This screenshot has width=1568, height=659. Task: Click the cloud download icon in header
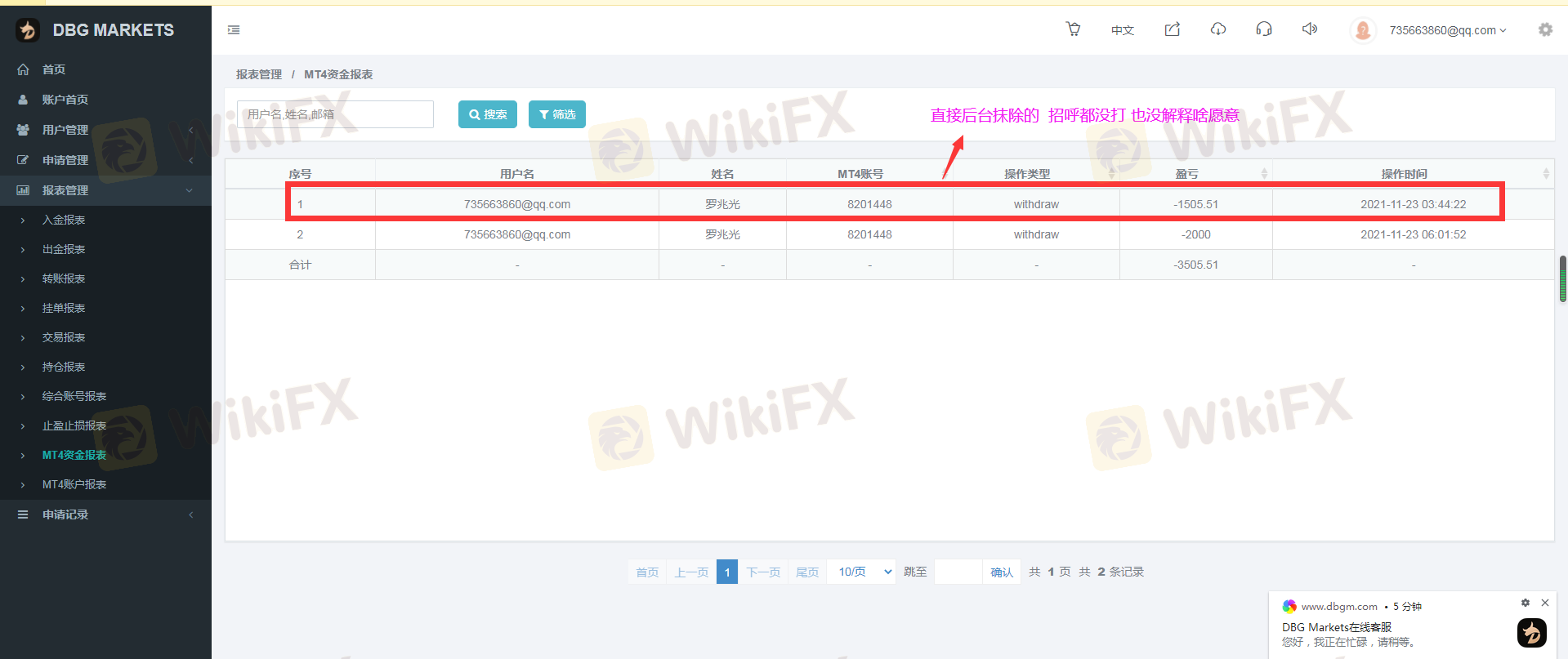click(1218, 29)
